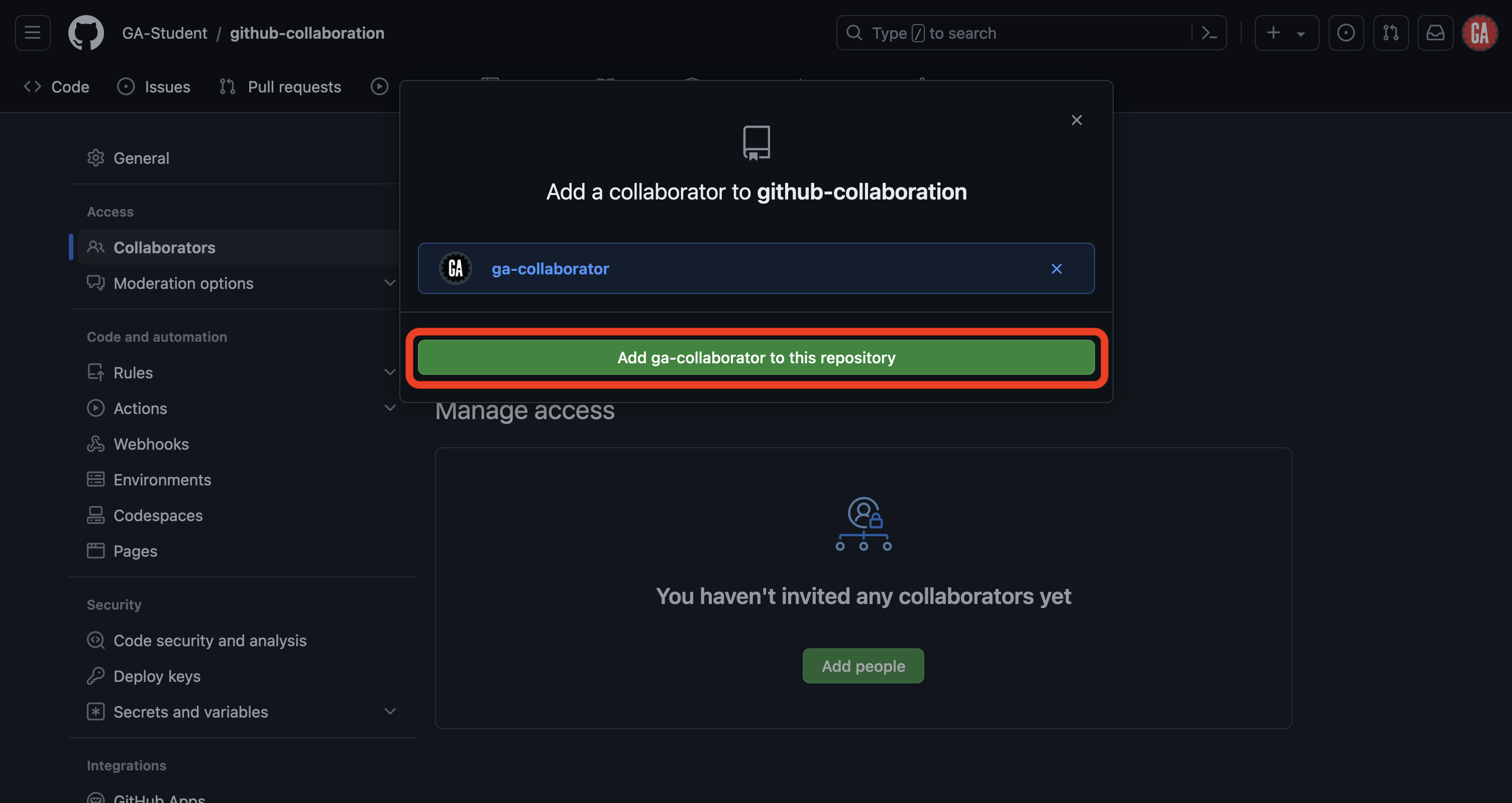The height and width of the screenshot is (803, 1512).
Task: Expand the Rules settings section
Action: [x=390, y=371]
